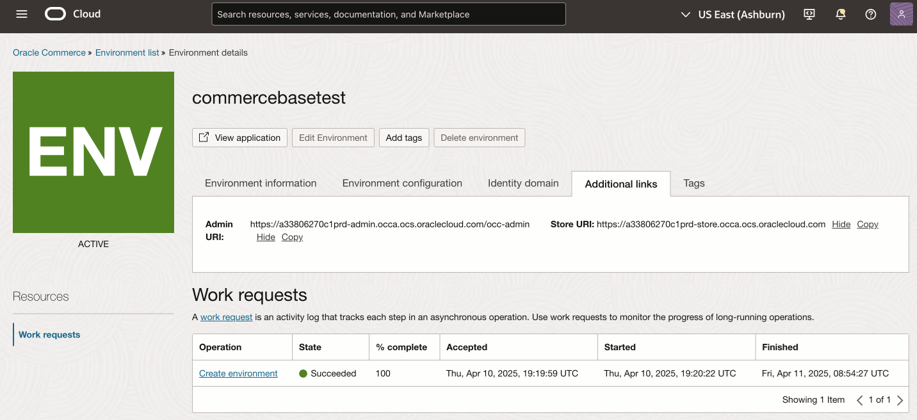Open the help question mark icon
This screenshot has height=420, width=917.
[x=871, y=14]
